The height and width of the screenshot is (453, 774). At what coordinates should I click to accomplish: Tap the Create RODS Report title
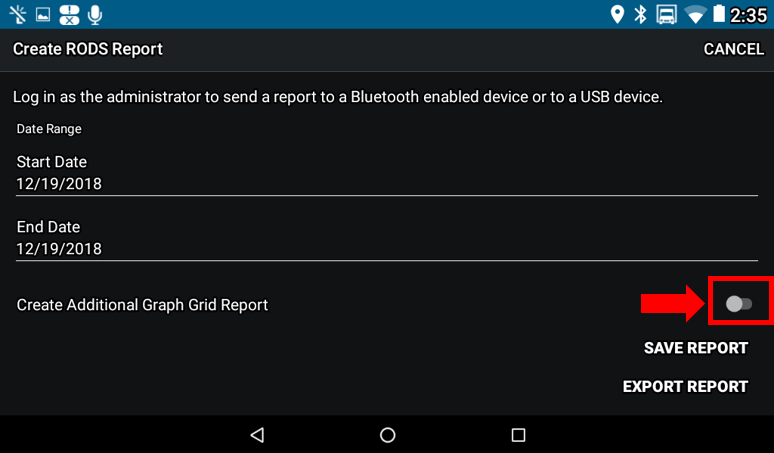88,49
